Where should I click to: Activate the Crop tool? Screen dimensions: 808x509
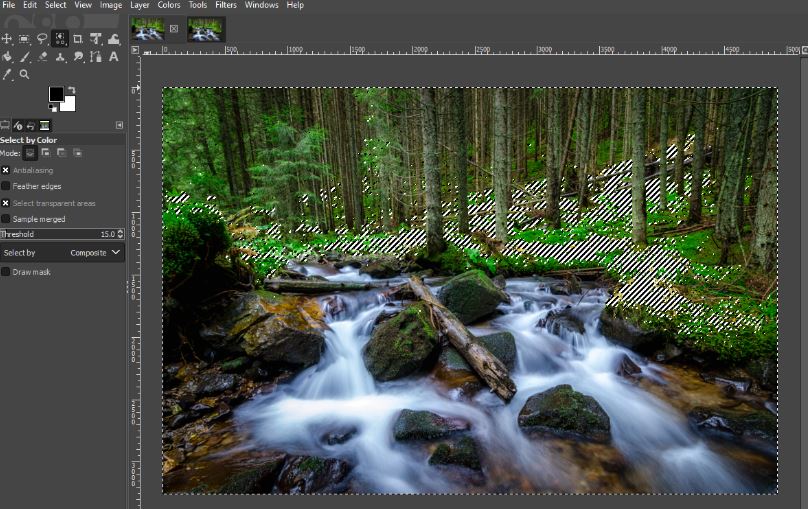pyautogui.click(x=78, y=39)
